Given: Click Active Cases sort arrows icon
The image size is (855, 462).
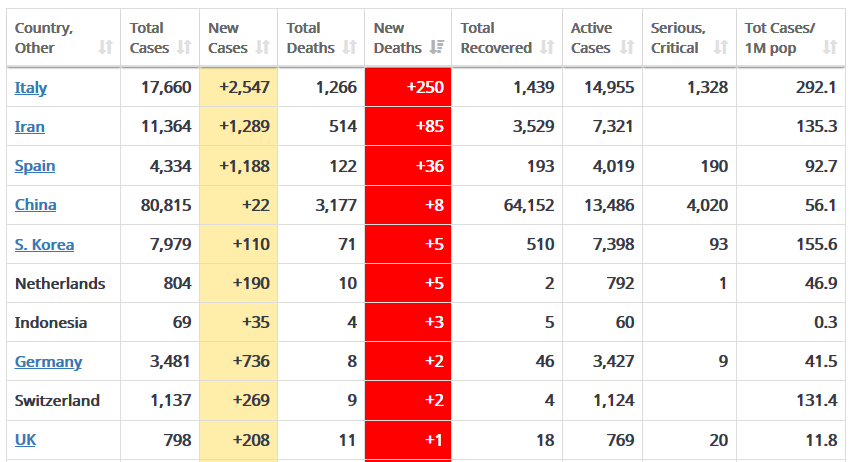Looking at the screenshot, I should (627, 47).
